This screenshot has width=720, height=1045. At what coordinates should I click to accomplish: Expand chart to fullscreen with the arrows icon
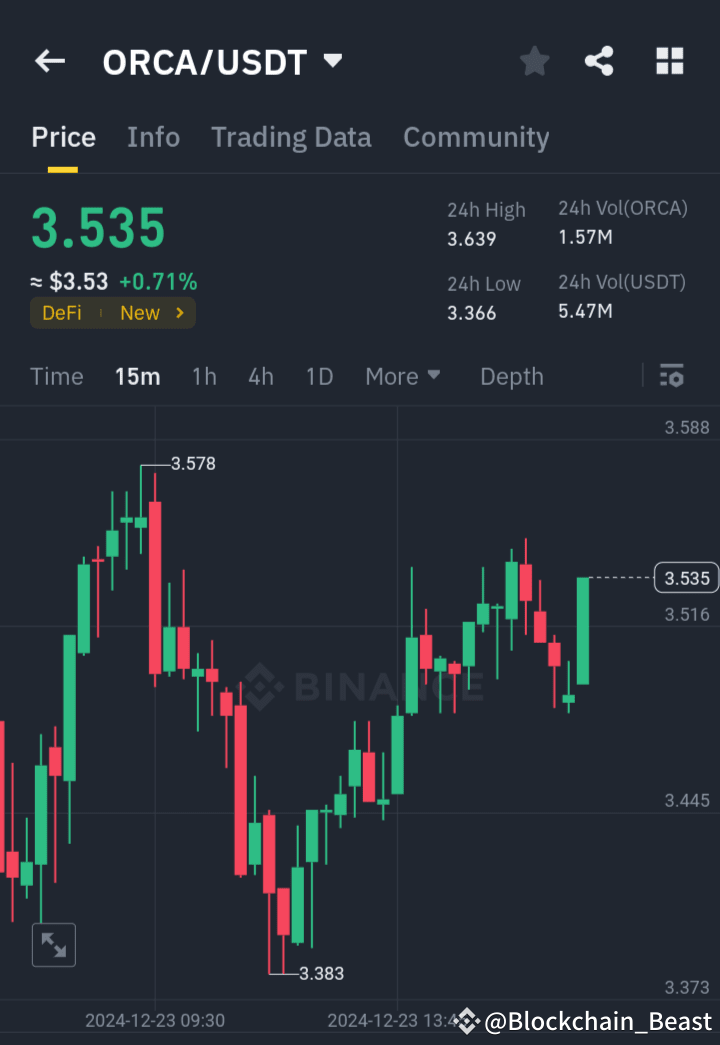(53, 944)
